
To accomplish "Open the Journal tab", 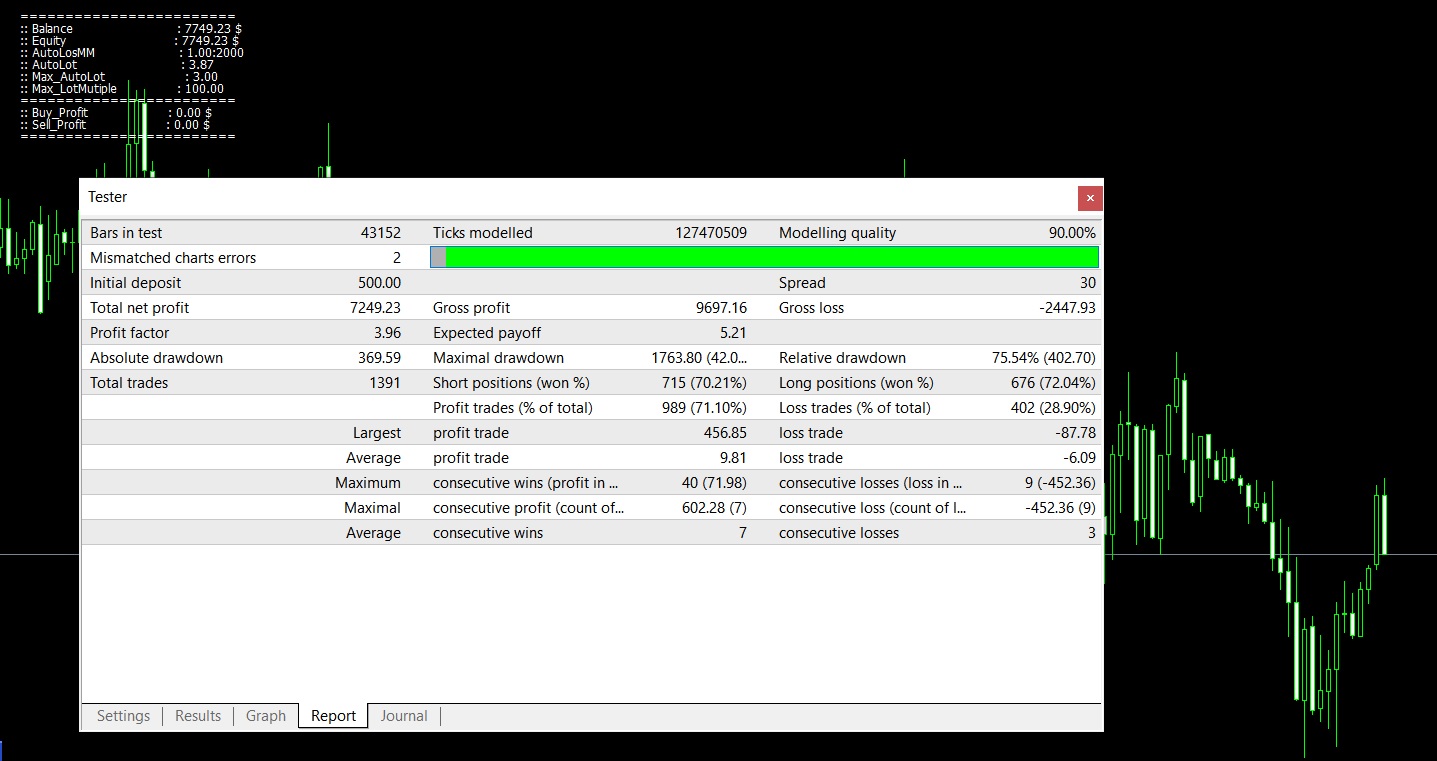I will point(404,716).
